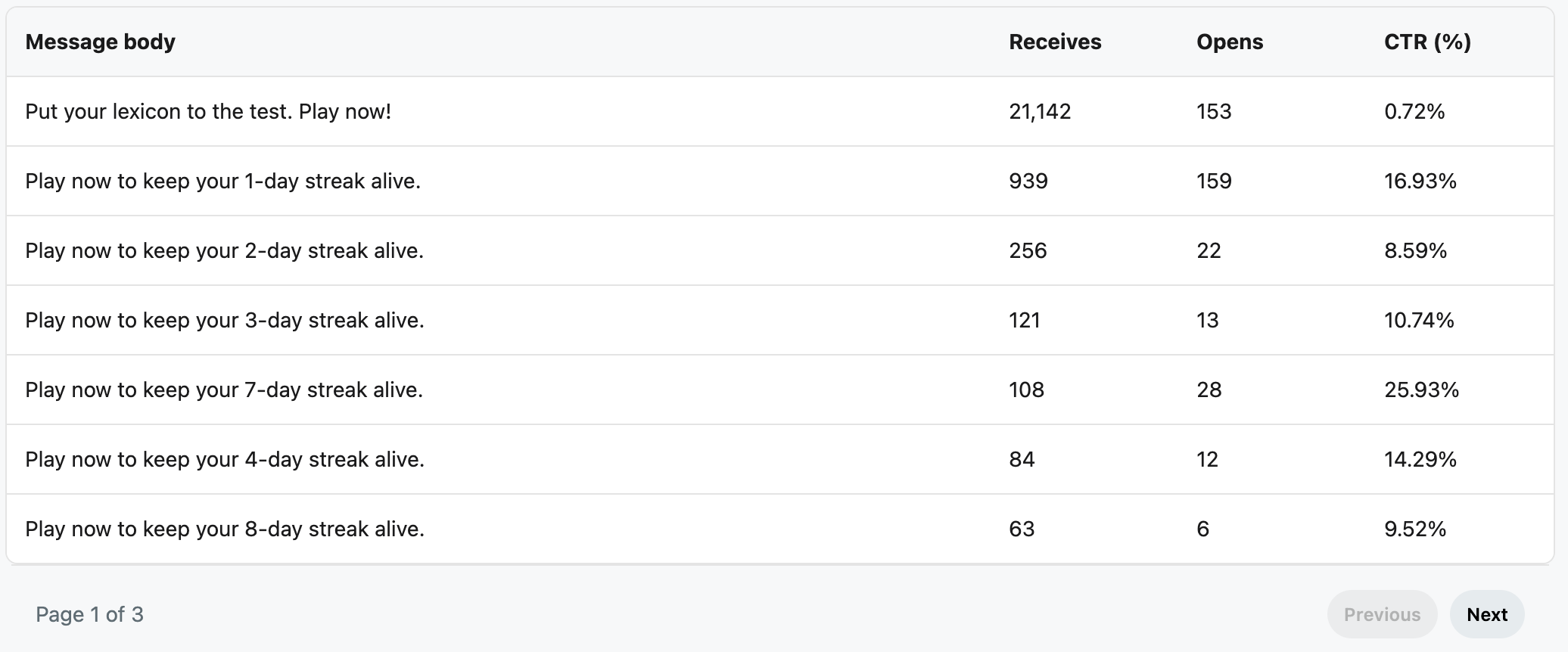Click the Receives column header
Viewport: 1568px width, 652px height.
click(1055, 42)
